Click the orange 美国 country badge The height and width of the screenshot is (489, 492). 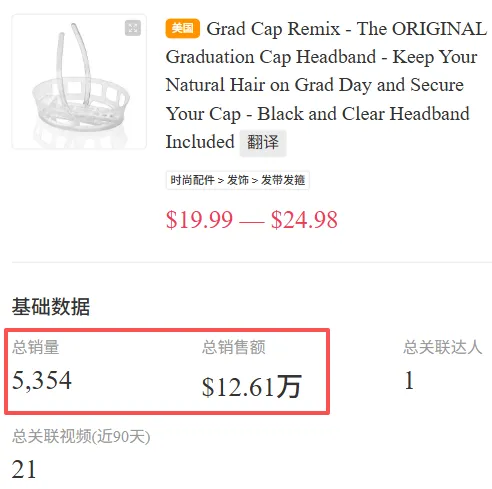[x=182, y=28]
